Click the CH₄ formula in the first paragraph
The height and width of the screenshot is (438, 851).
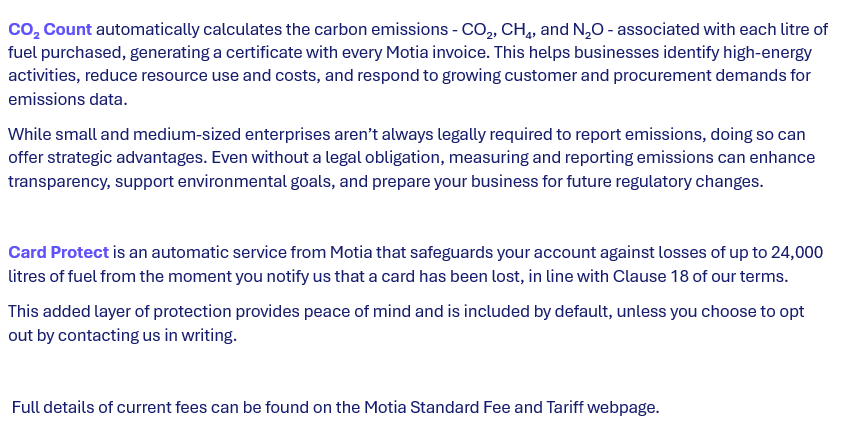(517, 30)
